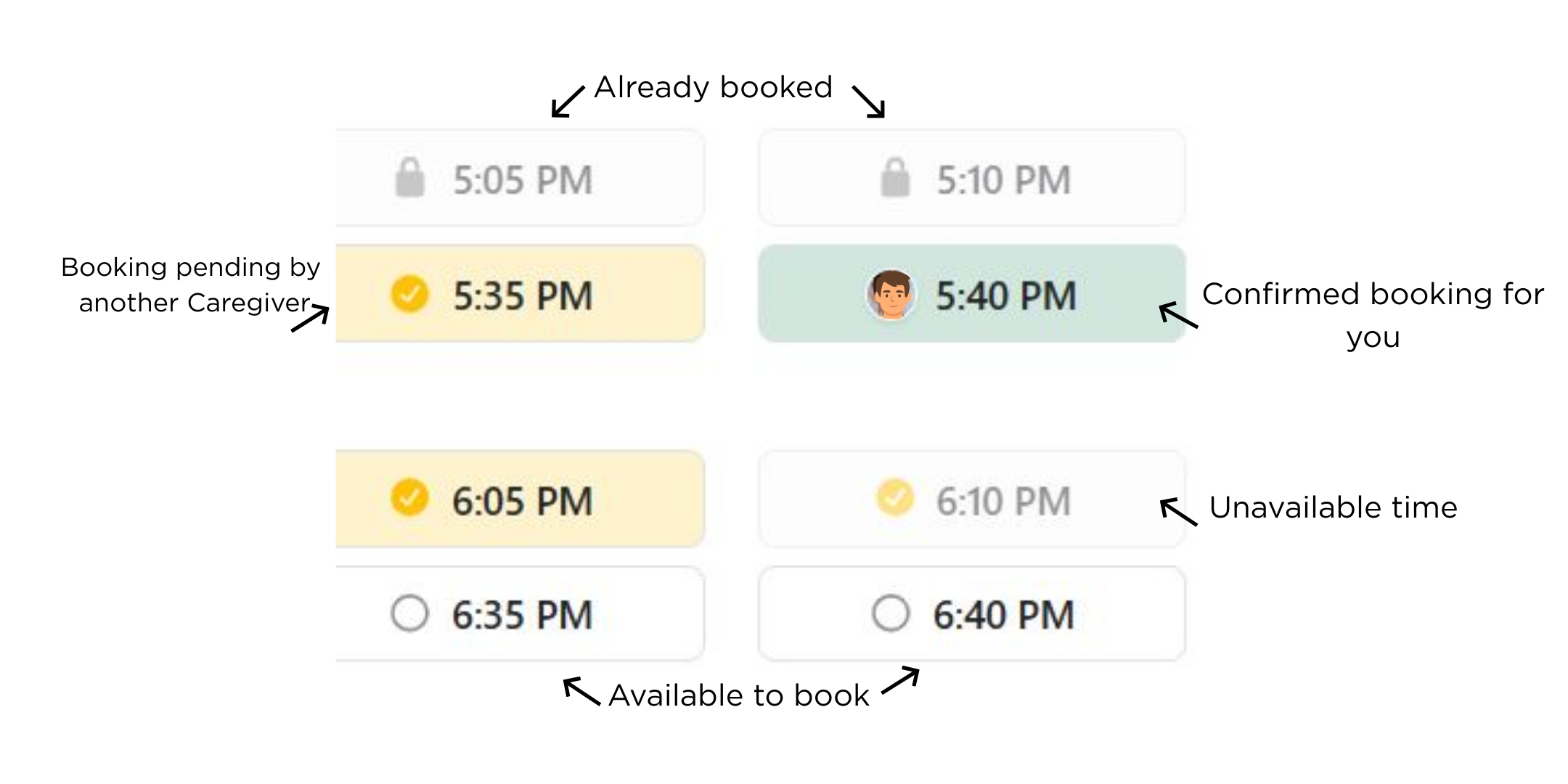This screenshot has height=784, width=1568.
Task: Select the 6:35 PM radio circle
Action: [x=409, y=613]
